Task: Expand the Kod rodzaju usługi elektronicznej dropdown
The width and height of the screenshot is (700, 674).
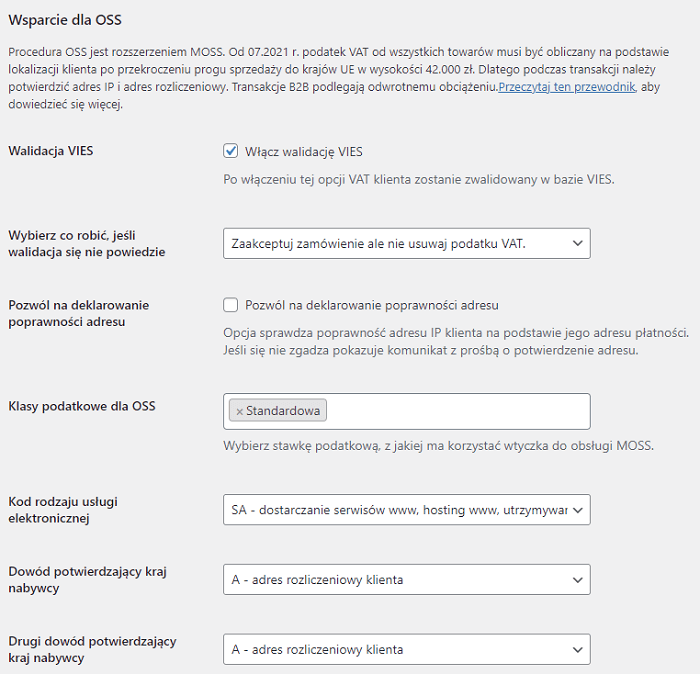Action: point(407,509)
